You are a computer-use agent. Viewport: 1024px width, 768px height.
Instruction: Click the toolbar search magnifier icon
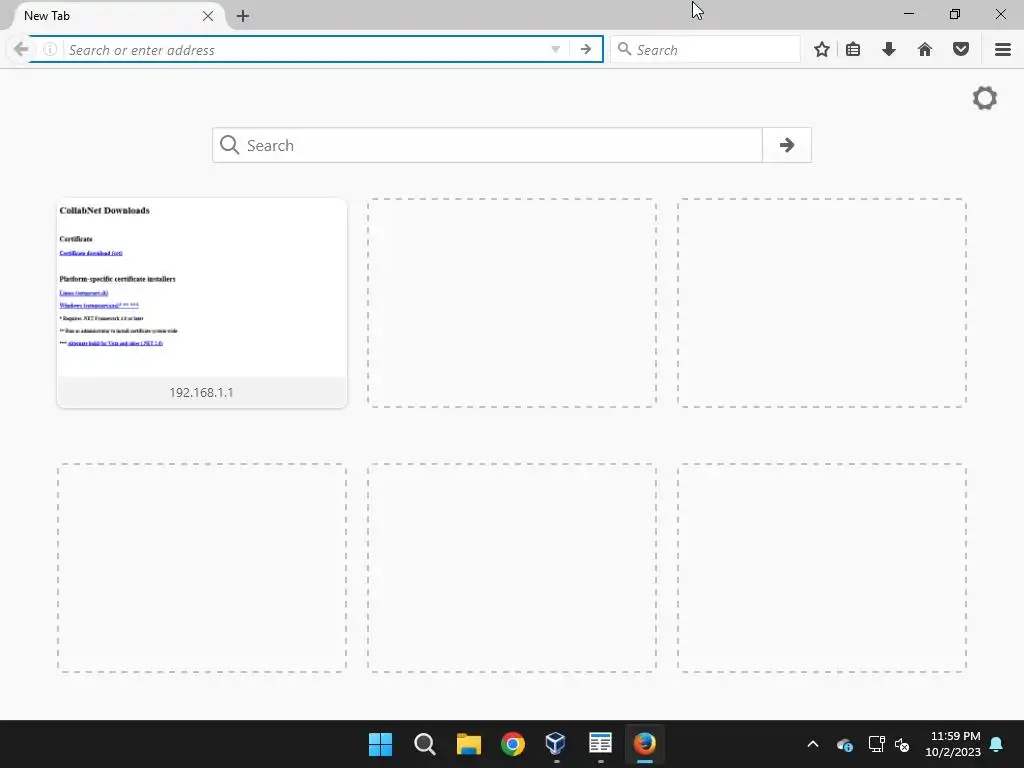[x=624, y=49]
